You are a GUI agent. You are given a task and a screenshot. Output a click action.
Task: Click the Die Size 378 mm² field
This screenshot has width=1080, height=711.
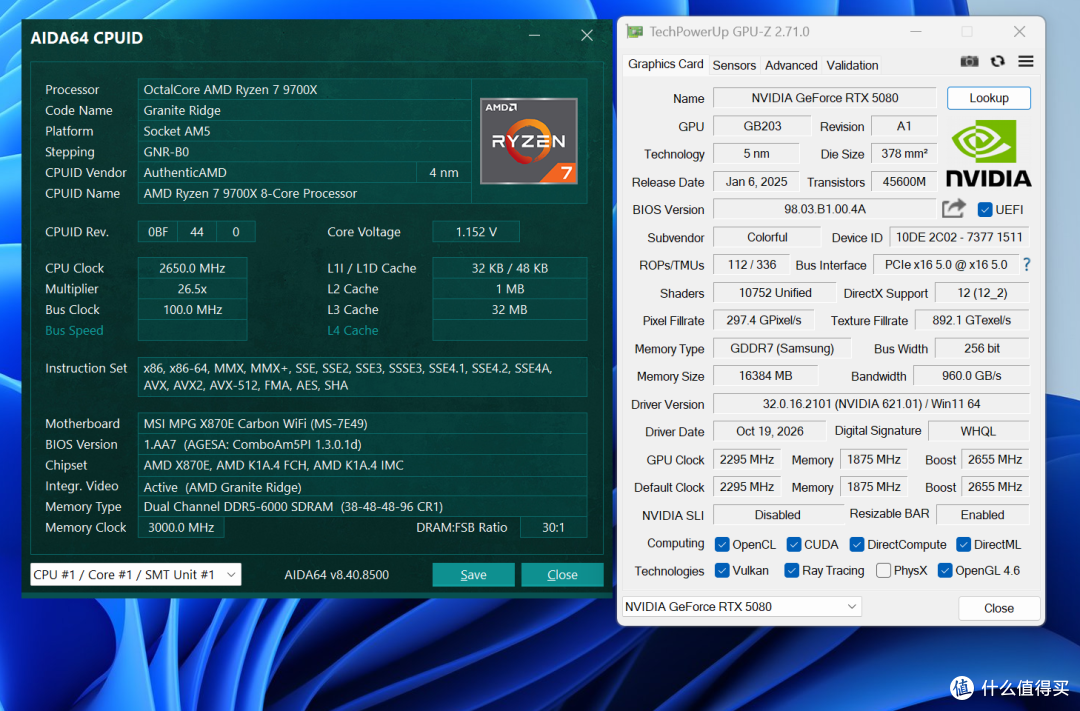[x=904, y=154]
